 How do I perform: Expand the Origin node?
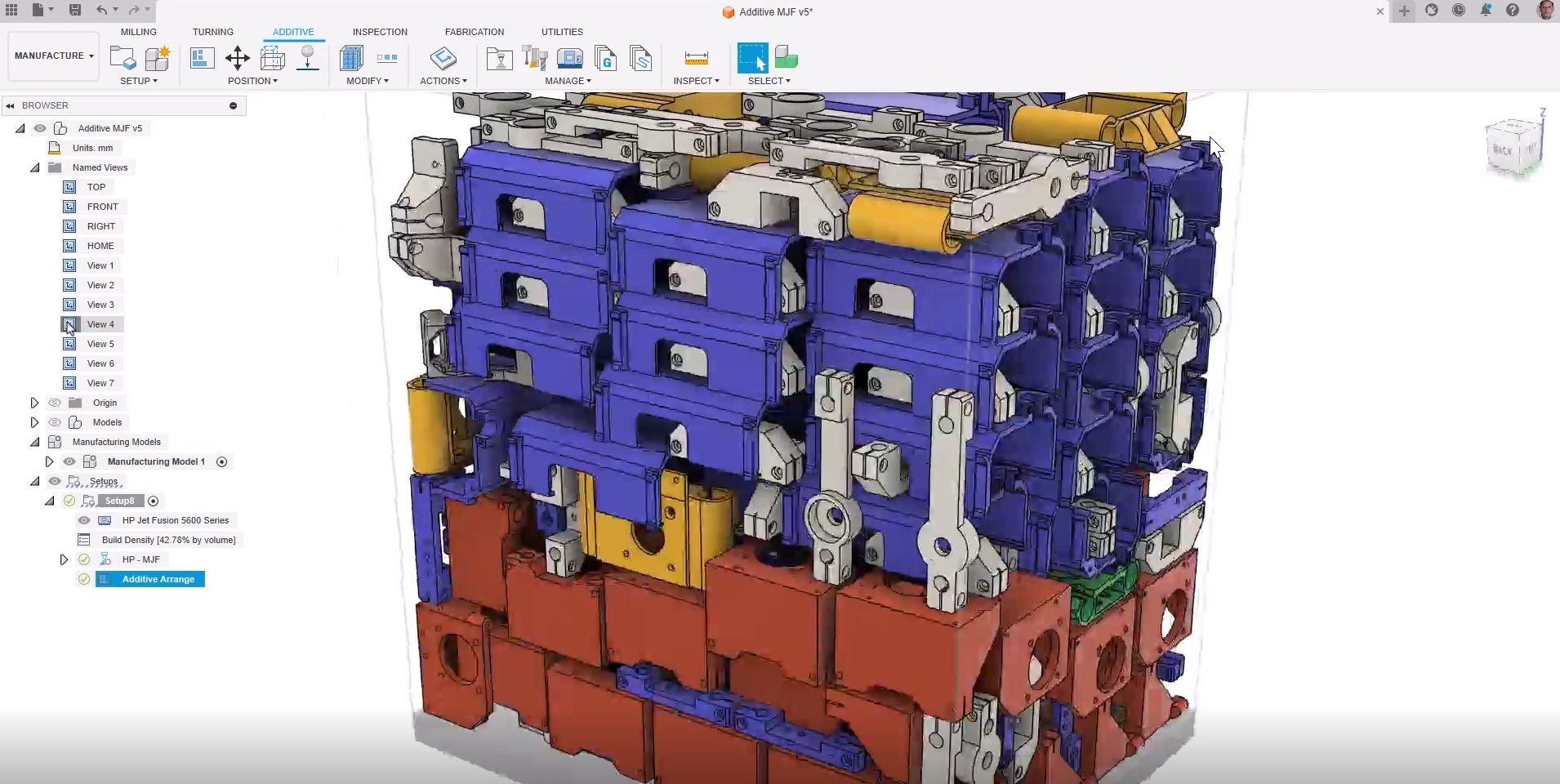click(34, 403)
